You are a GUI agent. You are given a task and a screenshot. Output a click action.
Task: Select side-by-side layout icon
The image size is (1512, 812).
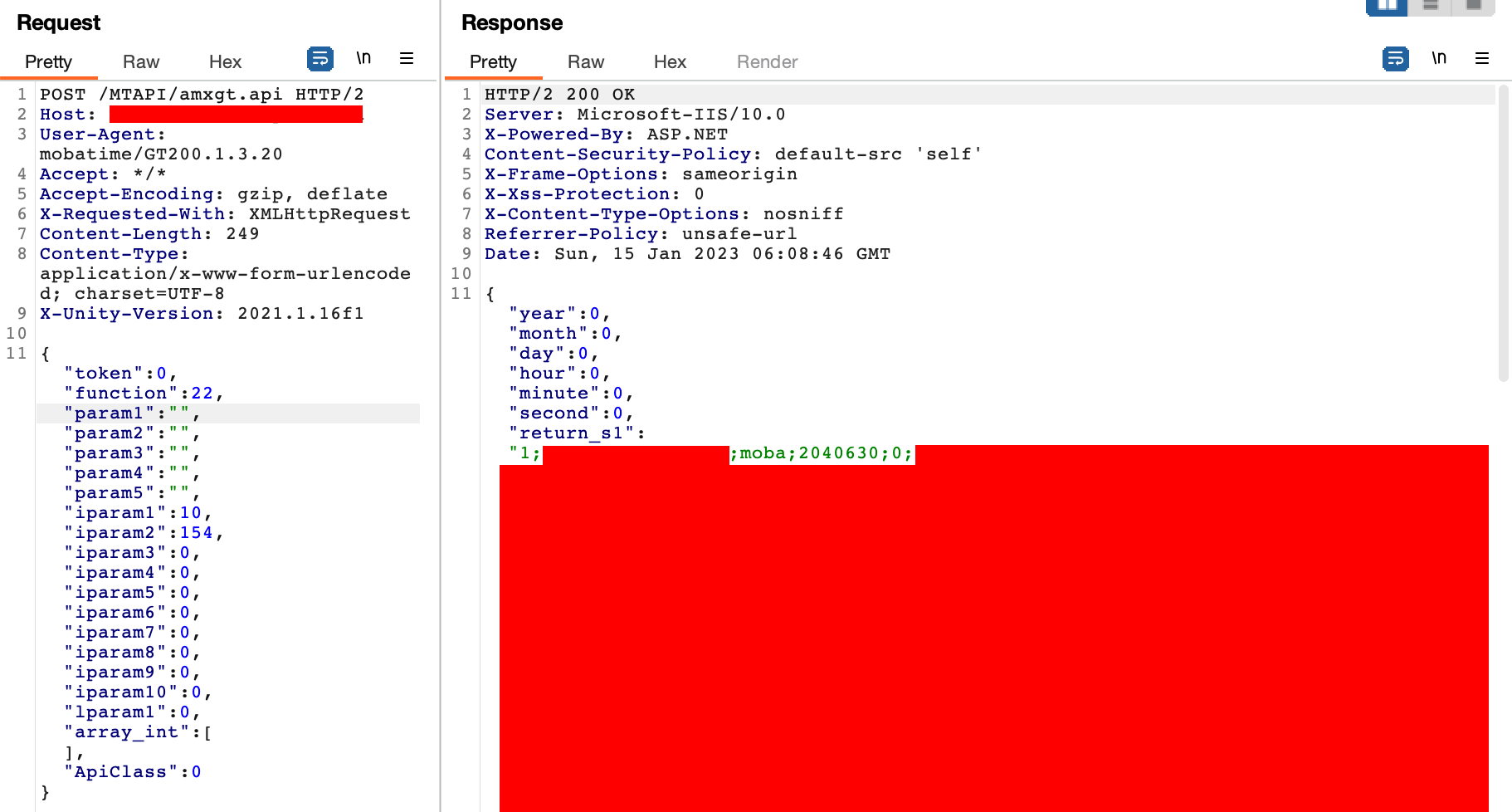point(1387,7)
